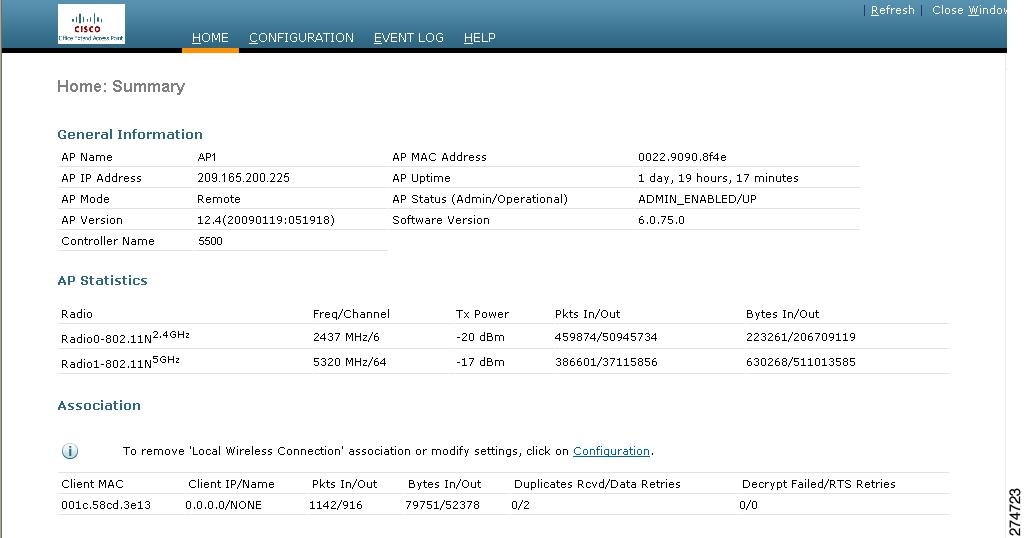
Task: Open the EVENT LOG tab
Action: (408, 38)
